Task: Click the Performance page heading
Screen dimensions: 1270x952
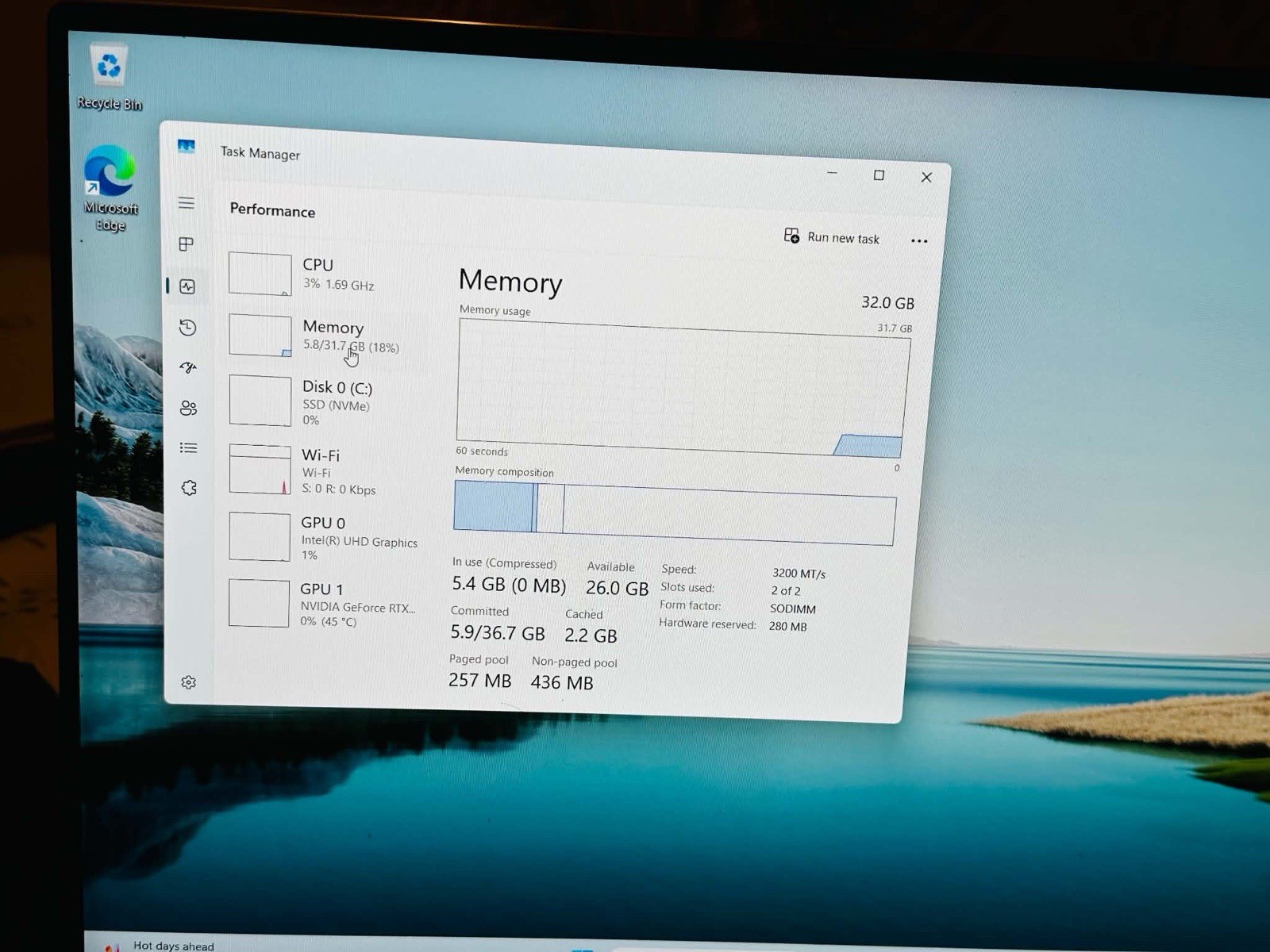Action: [x=272, y=210]
